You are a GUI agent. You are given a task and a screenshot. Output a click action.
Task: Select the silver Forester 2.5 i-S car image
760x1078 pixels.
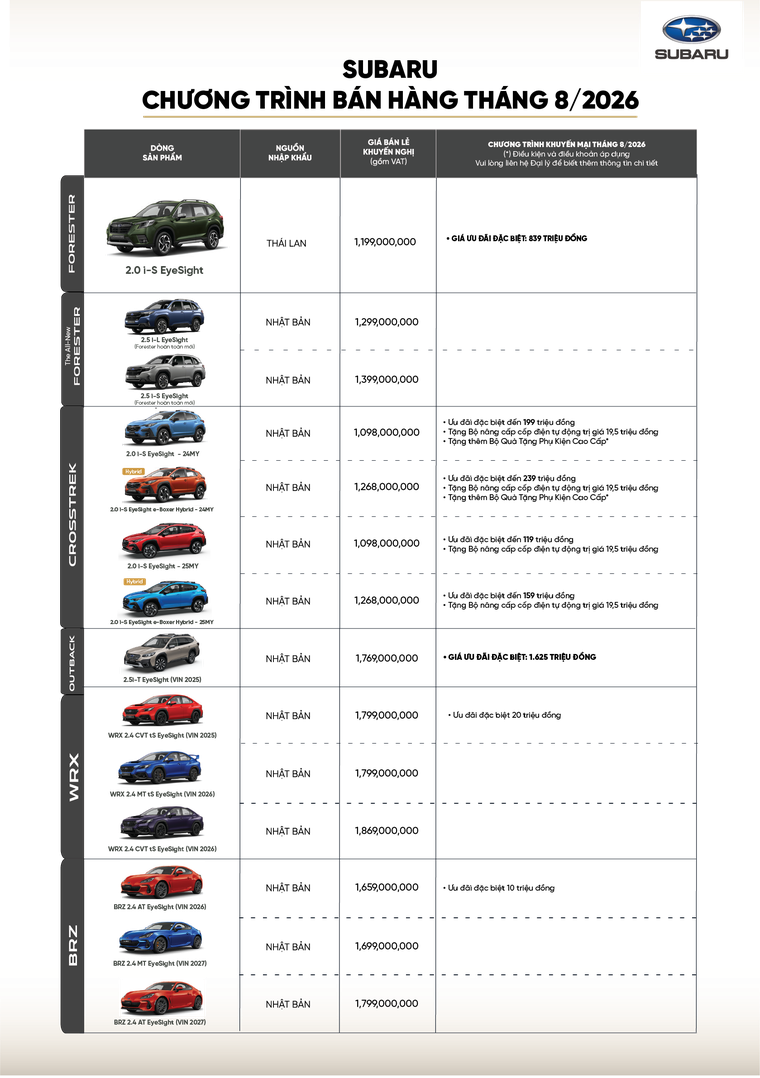pos(164,373)
